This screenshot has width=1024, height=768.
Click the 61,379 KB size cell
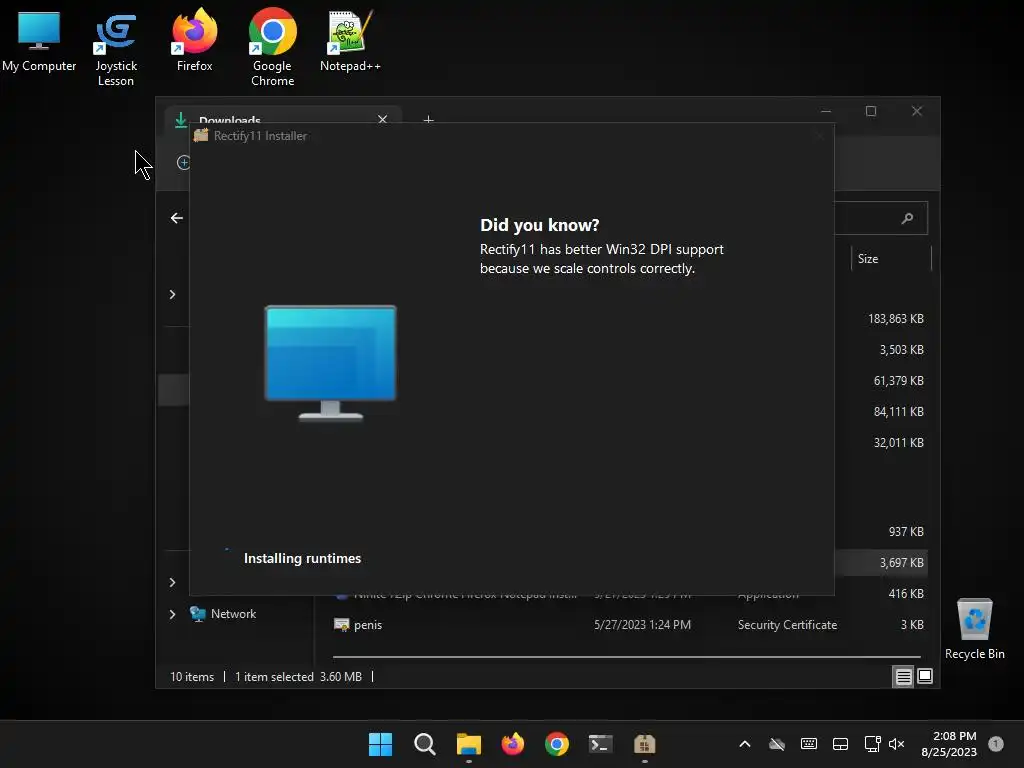tap(899, 381)
